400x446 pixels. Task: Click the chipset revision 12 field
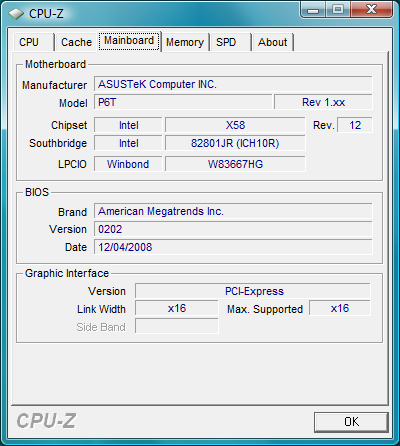click(x=355, y=125)
